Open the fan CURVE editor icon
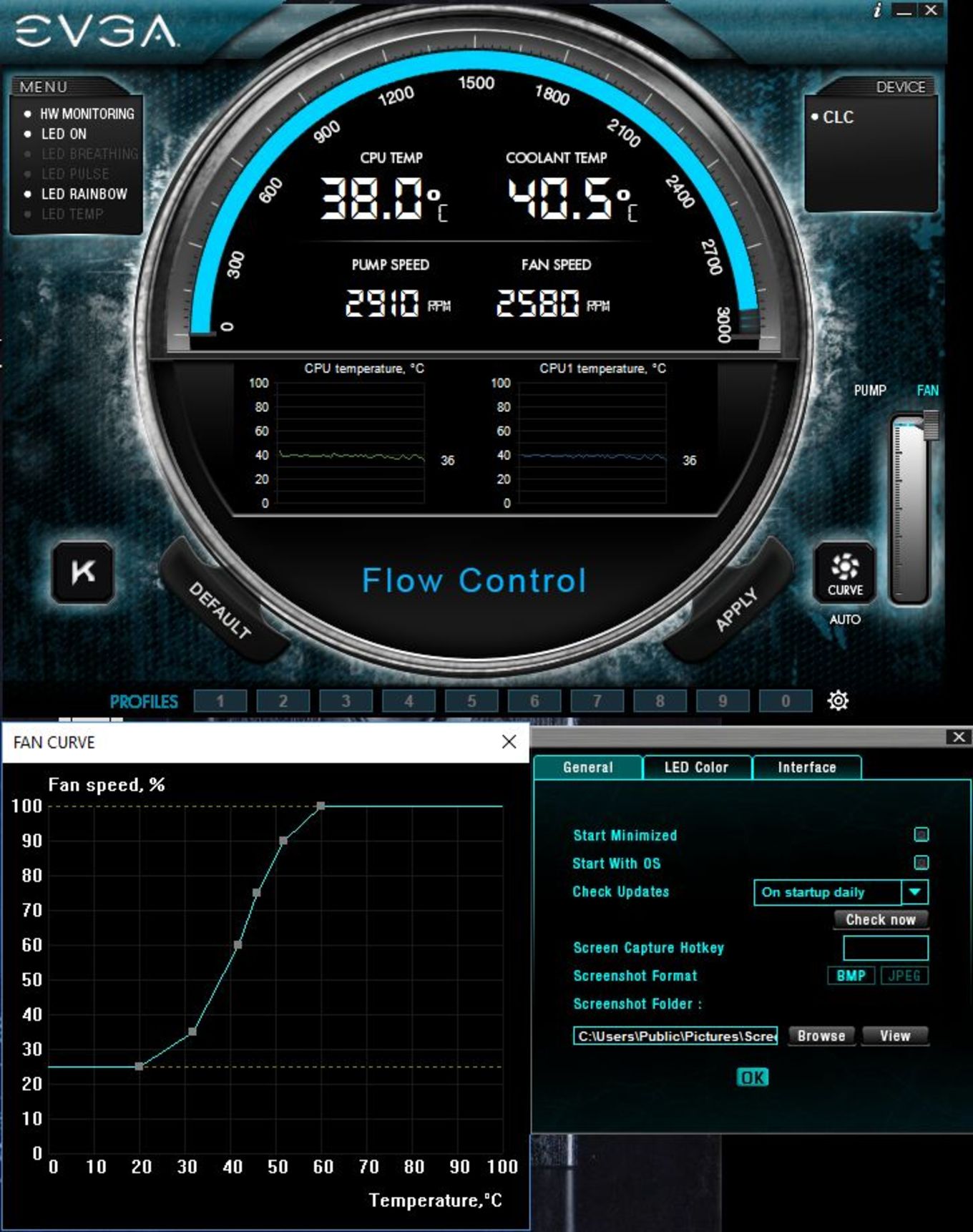The image size is (973, 1232). click(x=845, y=573)
